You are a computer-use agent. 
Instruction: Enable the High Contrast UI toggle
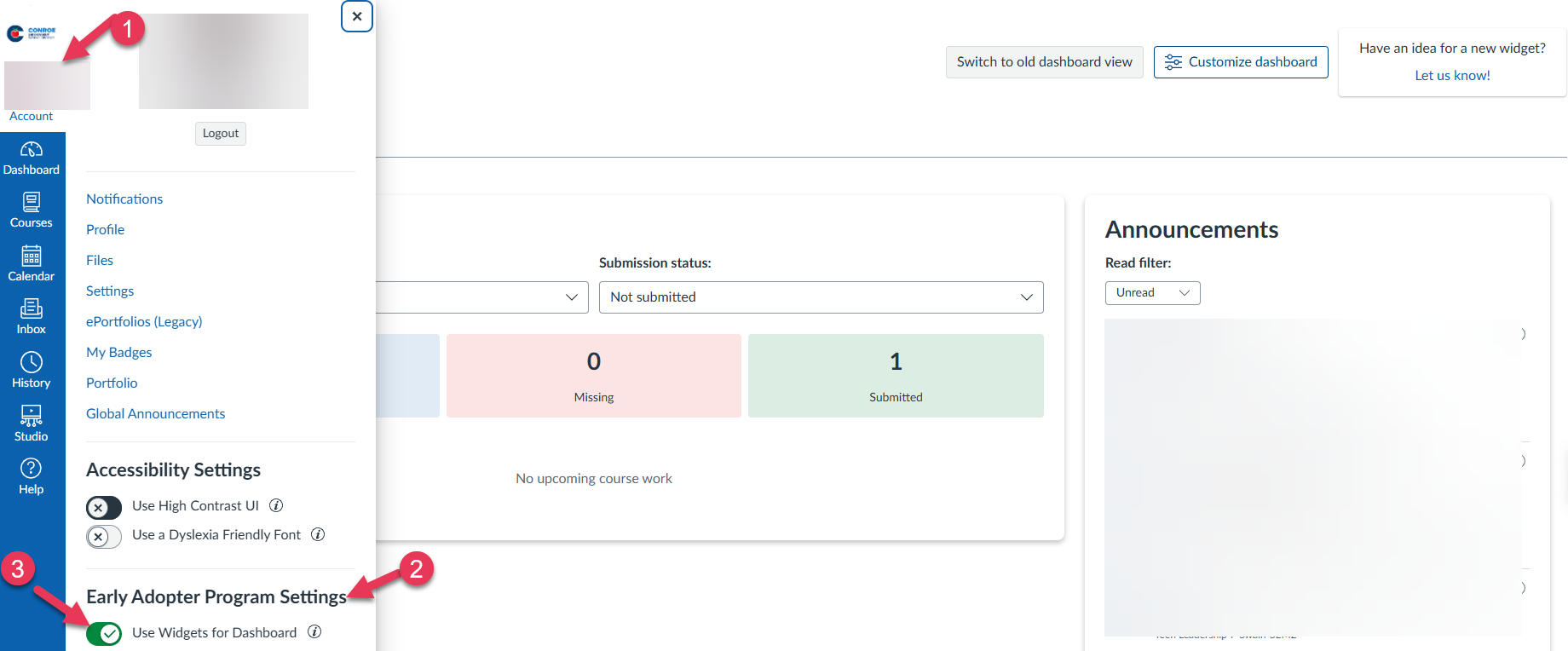click(104, 508)
